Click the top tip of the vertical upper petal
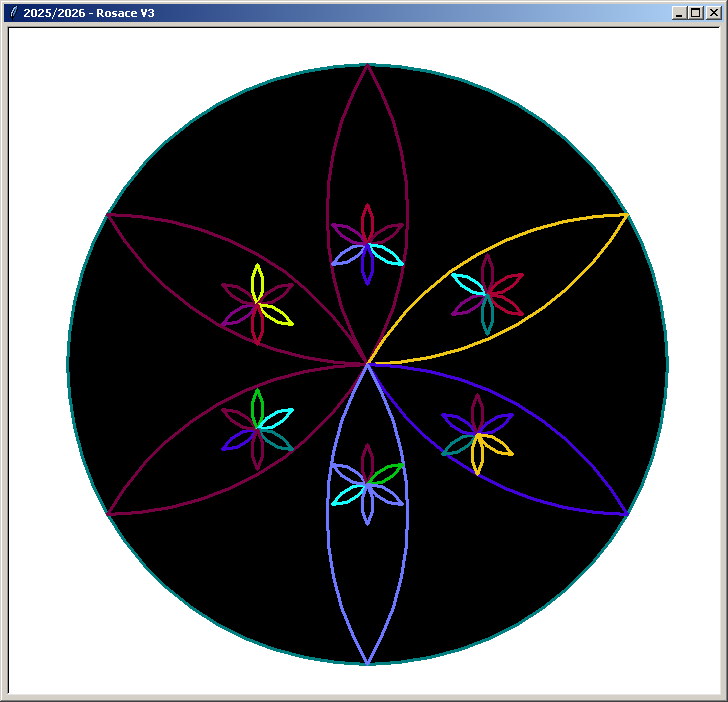 (368, 66)
